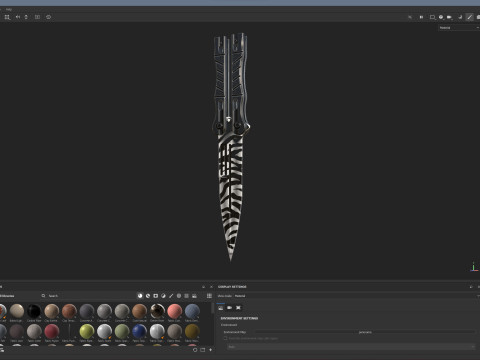Select the dark brown fabric sphere in second row
This screenshot has height=360, width=480.
coord(17,332)
